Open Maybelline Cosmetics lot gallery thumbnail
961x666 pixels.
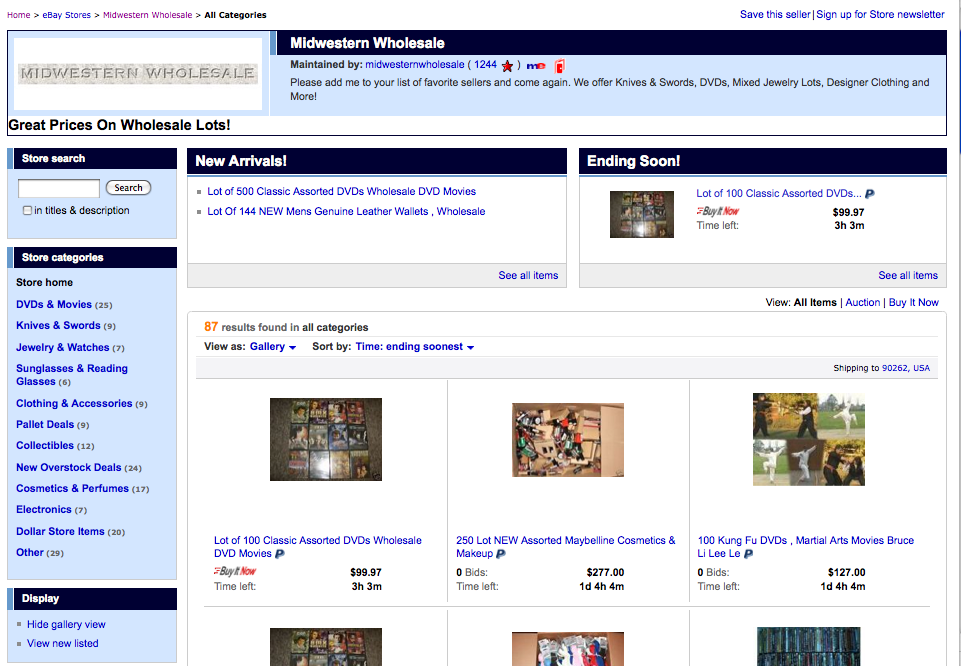click(x=568, y=439)
